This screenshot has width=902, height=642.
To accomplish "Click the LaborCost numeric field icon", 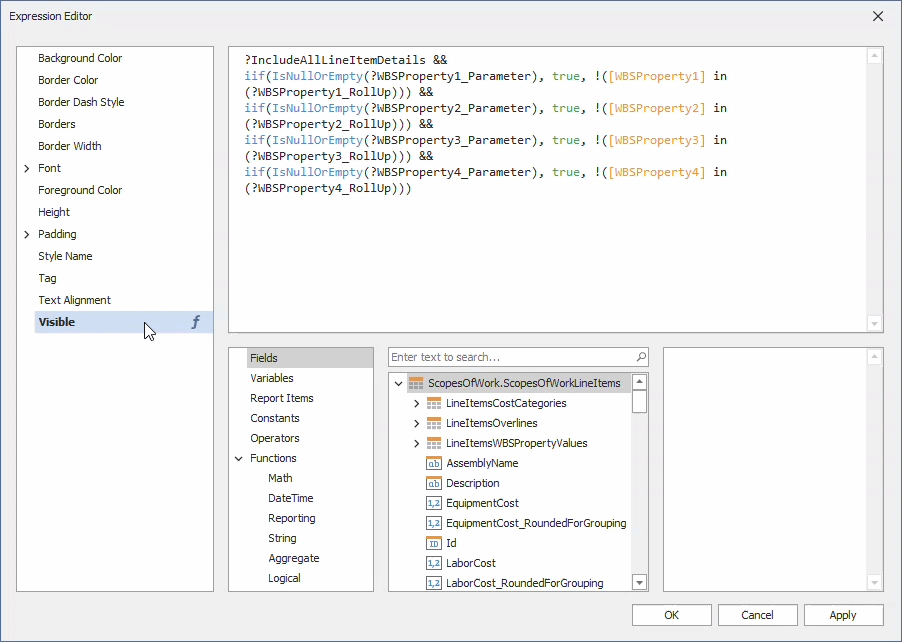I will tap(434, 563).
